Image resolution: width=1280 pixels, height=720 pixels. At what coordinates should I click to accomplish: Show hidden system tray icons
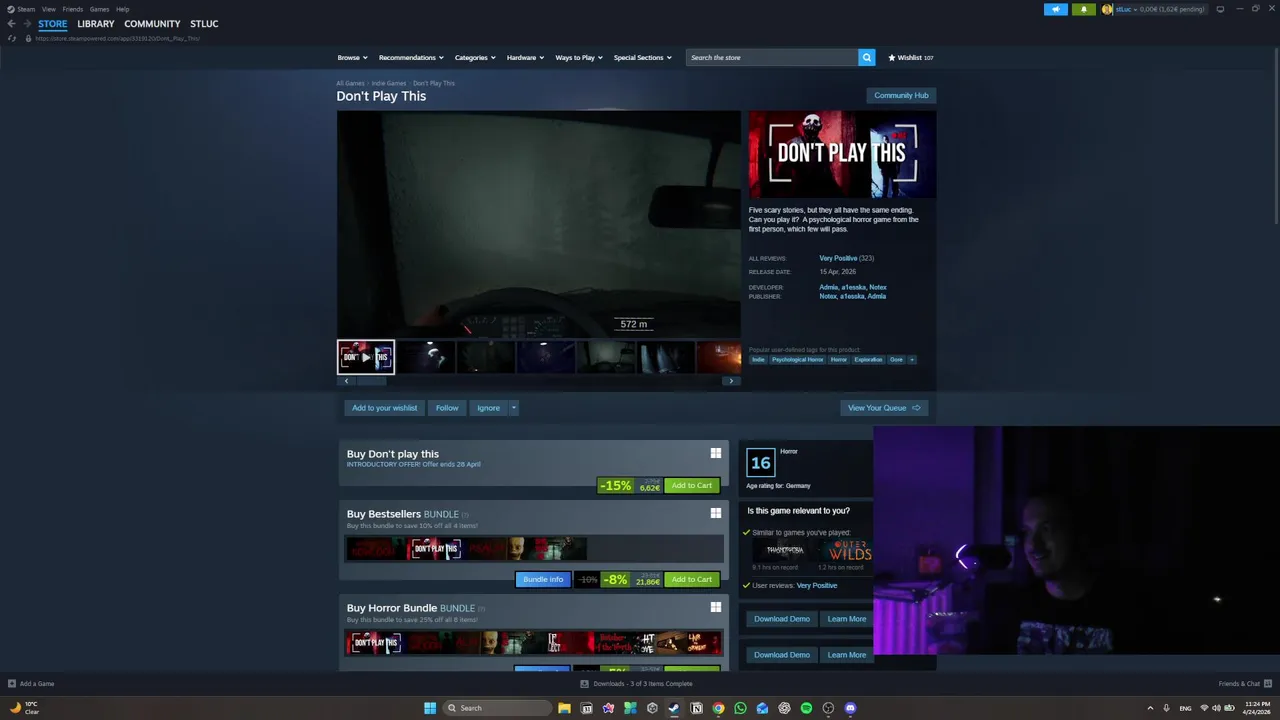pyautogui.click(x=1150, y=708)
